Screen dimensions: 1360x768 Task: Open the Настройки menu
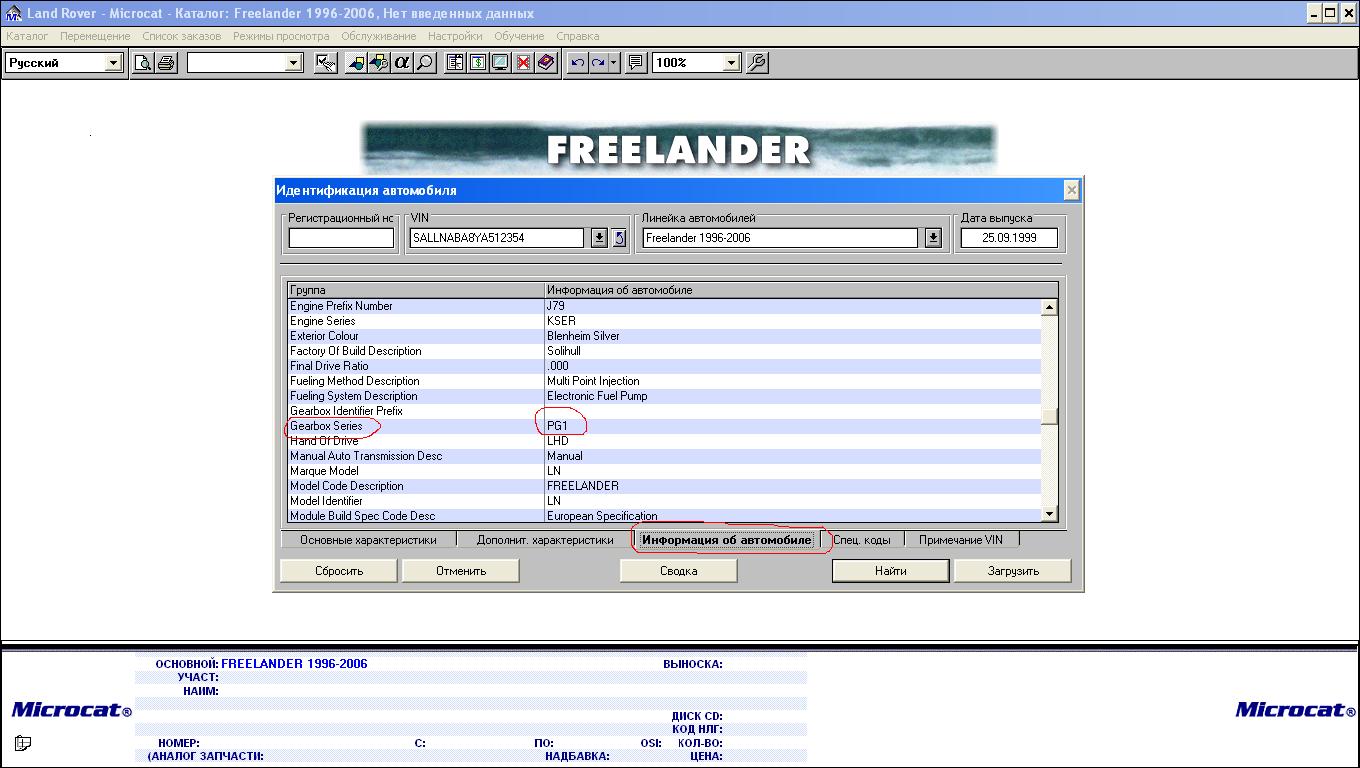coord(455,36)
